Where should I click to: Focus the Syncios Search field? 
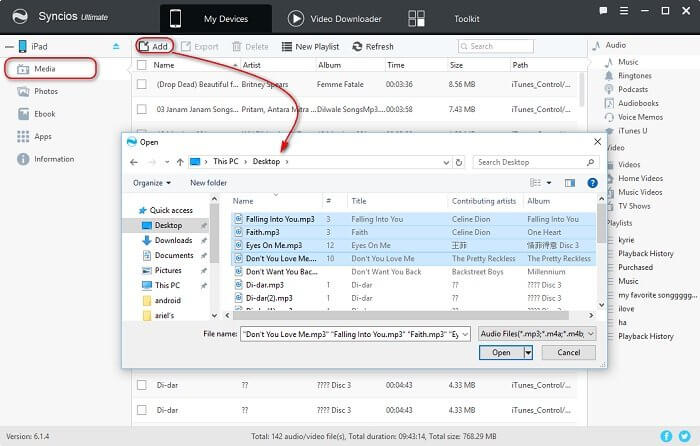[x=496, y=46]
